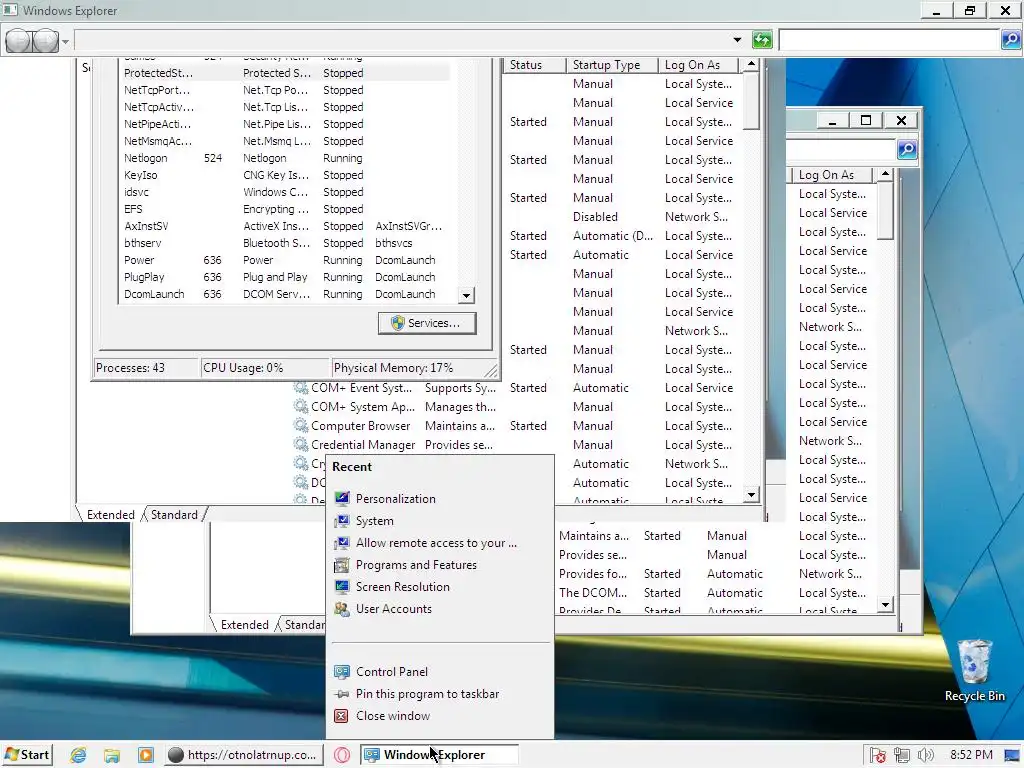
Task: Click the COM+ System Application gear icon
Action: 300,406
